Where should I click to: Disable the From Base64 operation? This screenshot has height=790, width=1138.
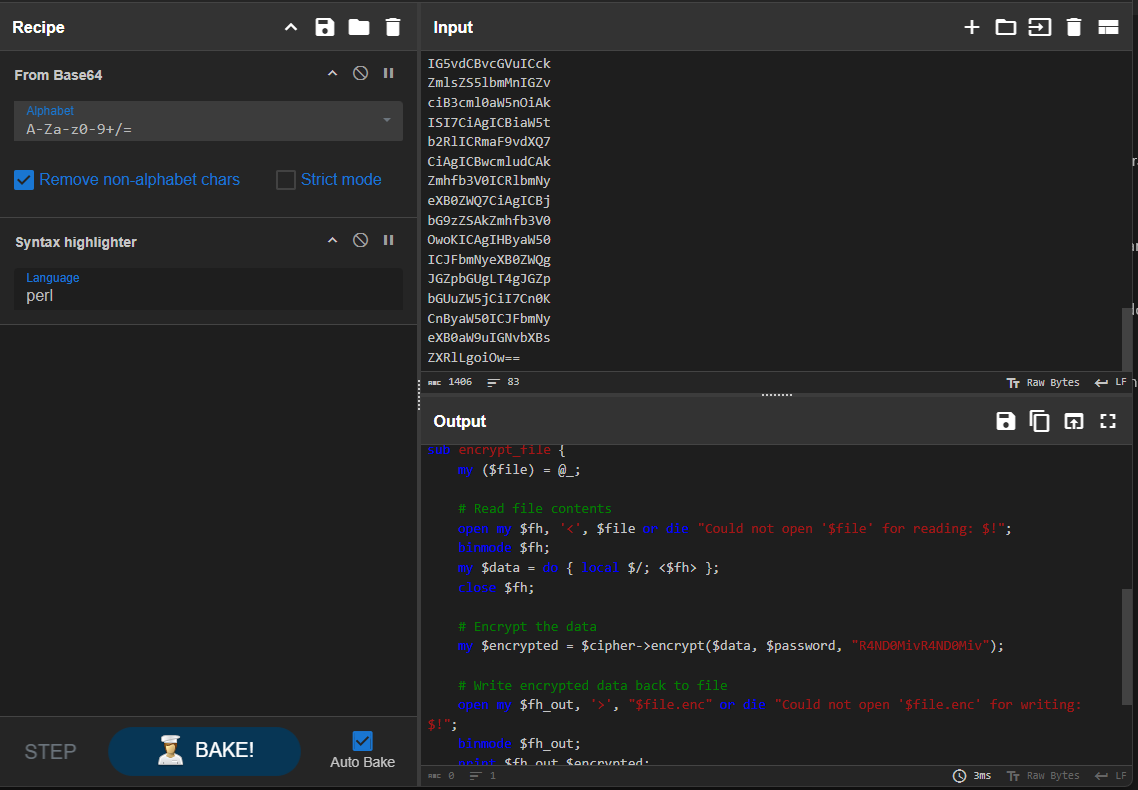(x=360, y=74)
